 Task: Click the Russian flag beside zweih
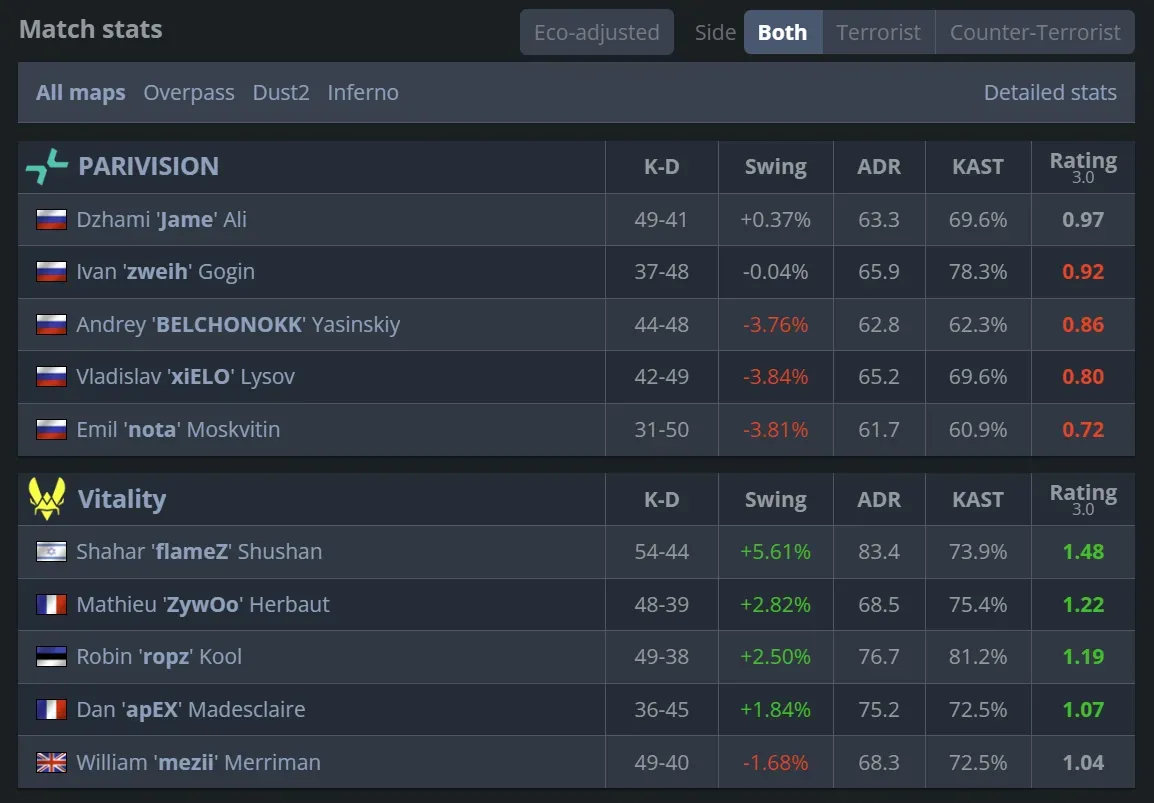51,271
